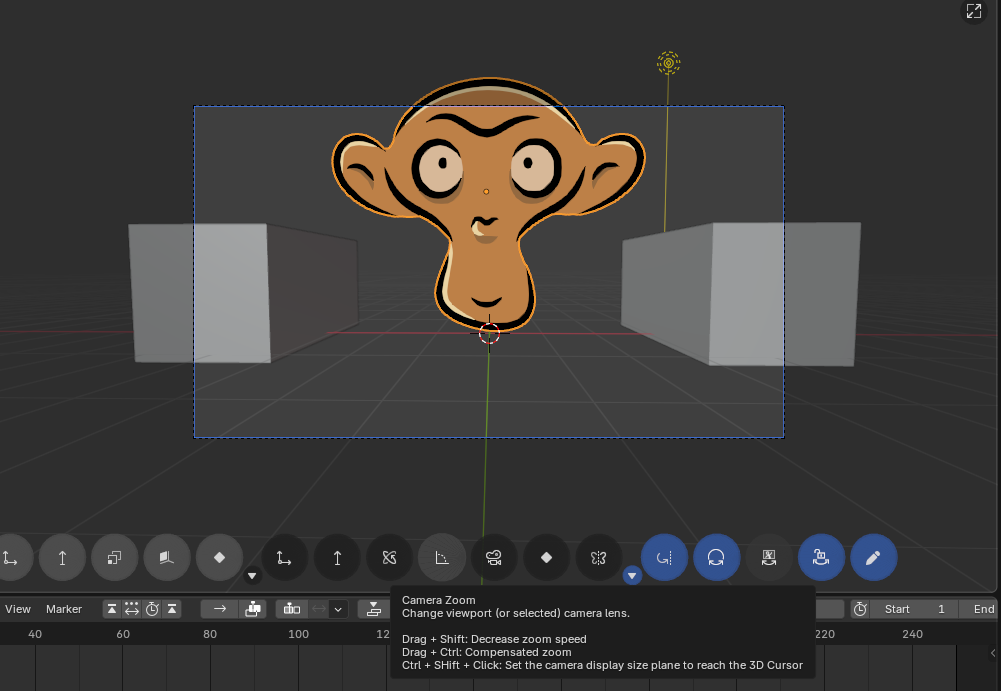1001x691 pixels.
Task: Click the lighter gray overlapping squares button
Action: click(x=115, y=558)
